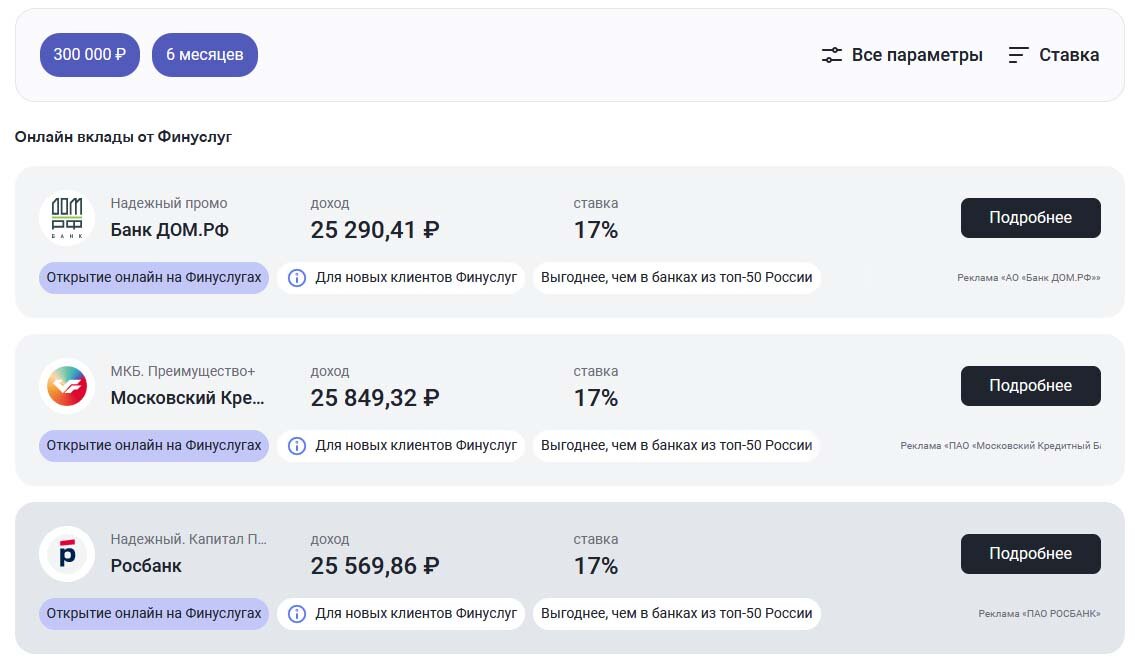
Task: Open the Росбанк bank name link
Action: click(146, 566)
